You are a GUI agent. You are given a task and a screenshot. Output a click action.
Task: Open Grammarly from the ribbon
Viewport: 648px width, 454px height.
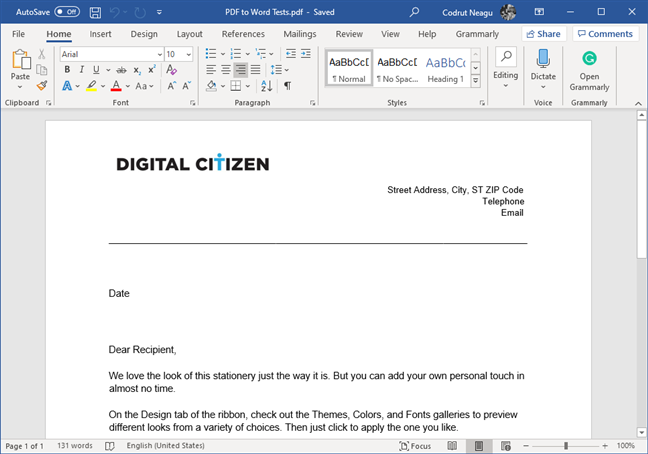click(589, 69)
